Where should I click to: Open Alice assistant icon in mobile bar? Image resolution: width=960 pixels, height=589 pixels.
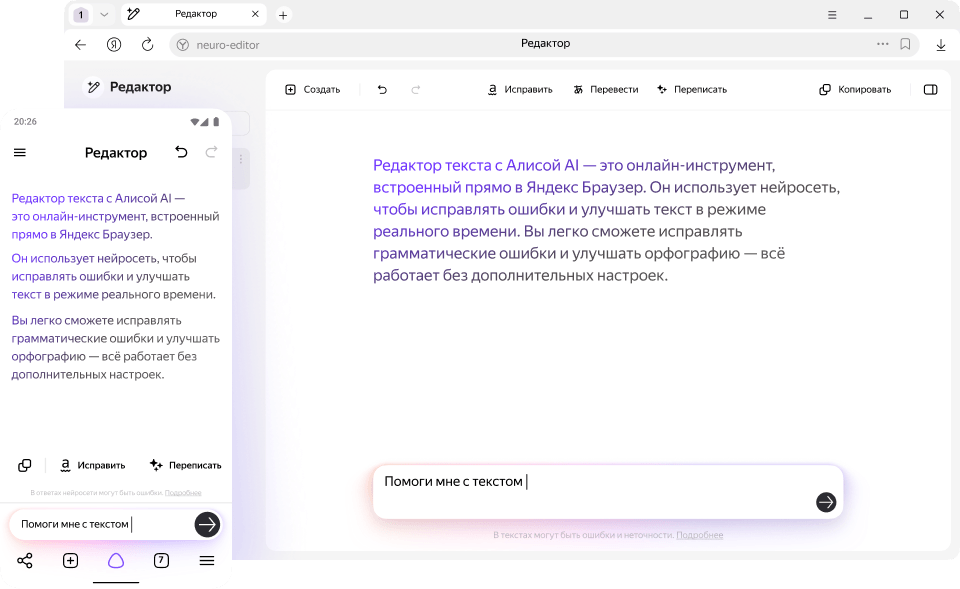tap(116, 561)
